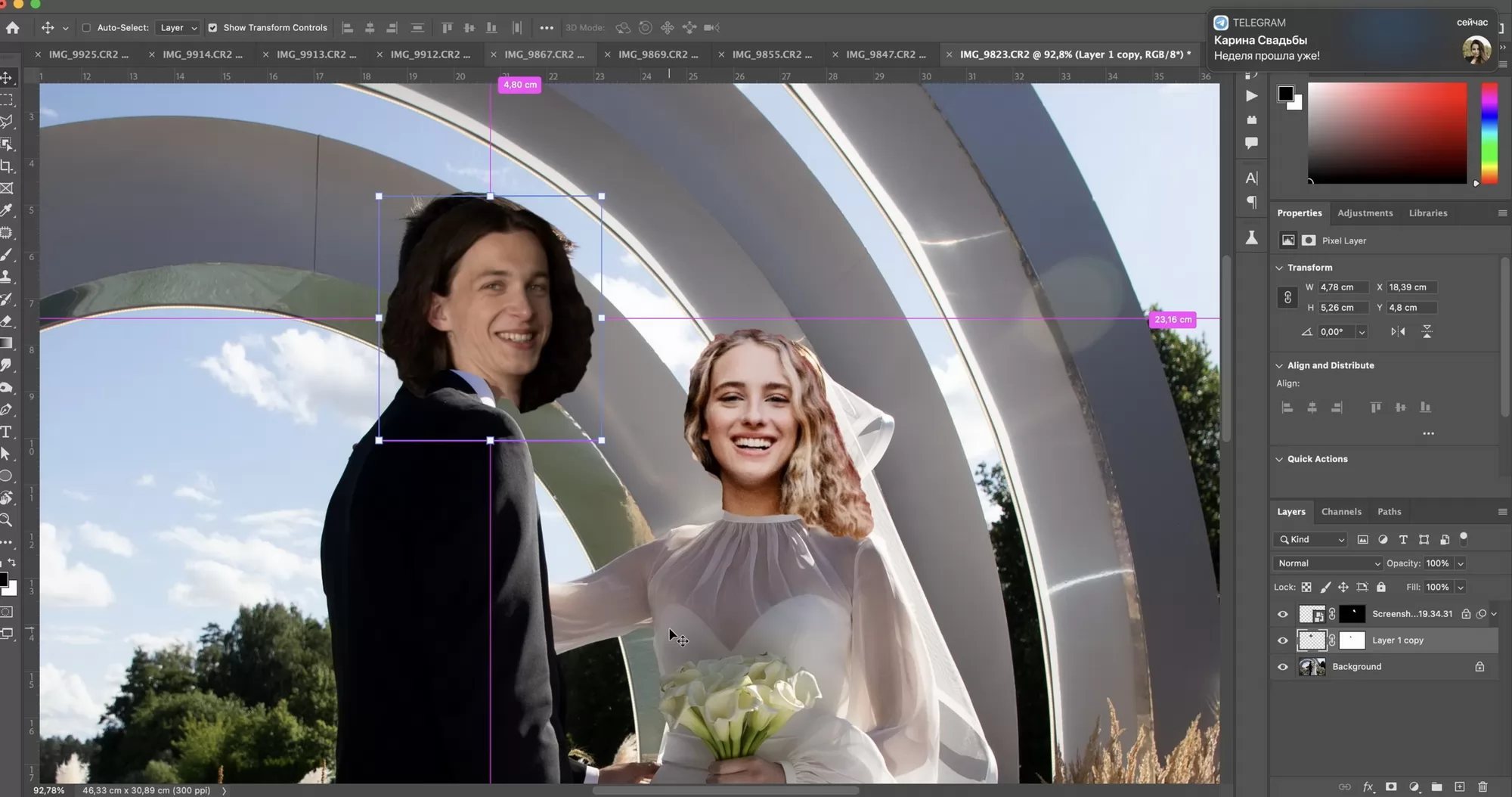Open the Adjustments tab
The height and width of the screenshot is (797, 1512).
[1365, 213]
